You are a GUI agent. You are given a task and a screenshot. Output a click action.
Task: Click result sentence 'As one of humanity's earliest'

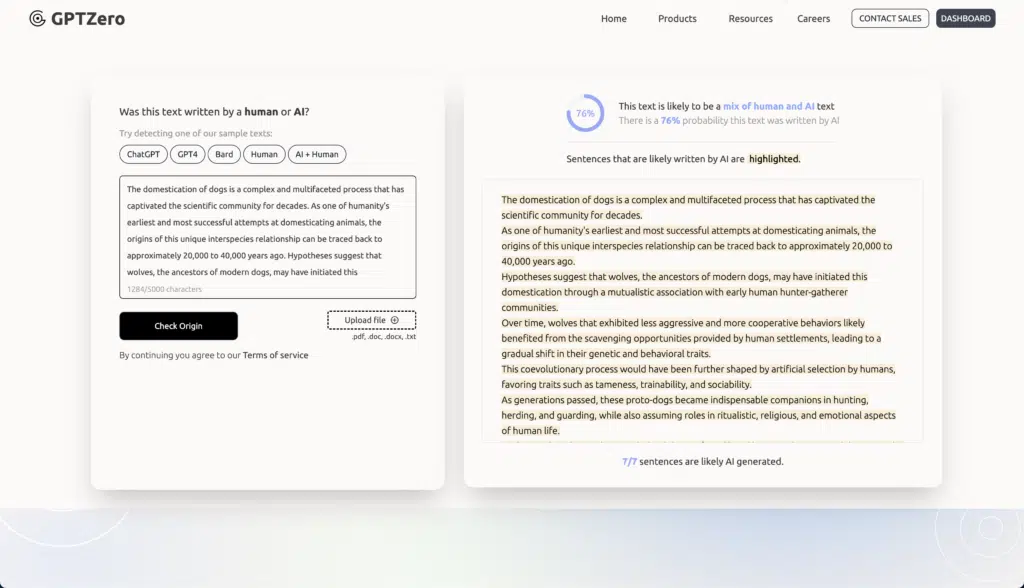(697, 246)
